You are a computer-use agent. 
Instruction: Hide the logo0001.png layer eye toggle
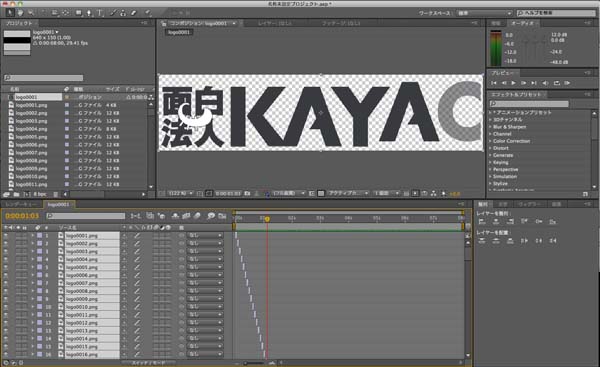pos(5,236)
